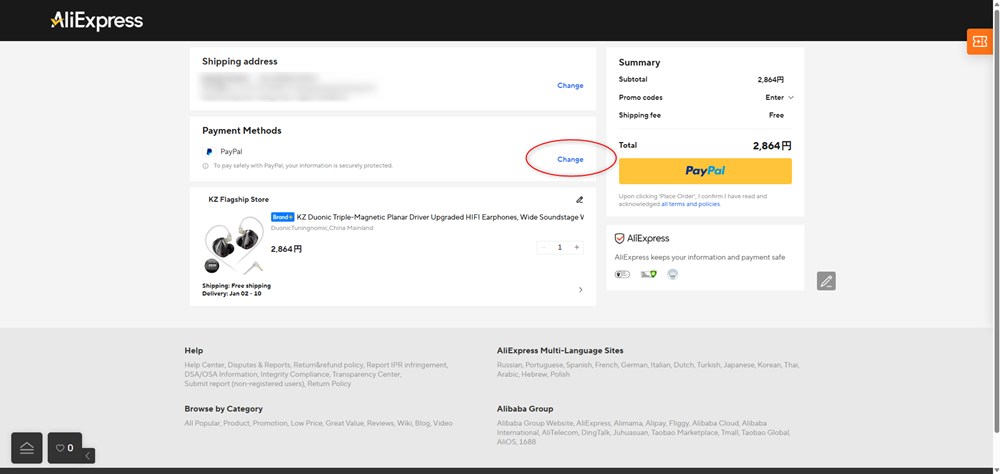Increase quantity with the plus button
Viewport: 1000px width, 474px height.
pos(577,248)
